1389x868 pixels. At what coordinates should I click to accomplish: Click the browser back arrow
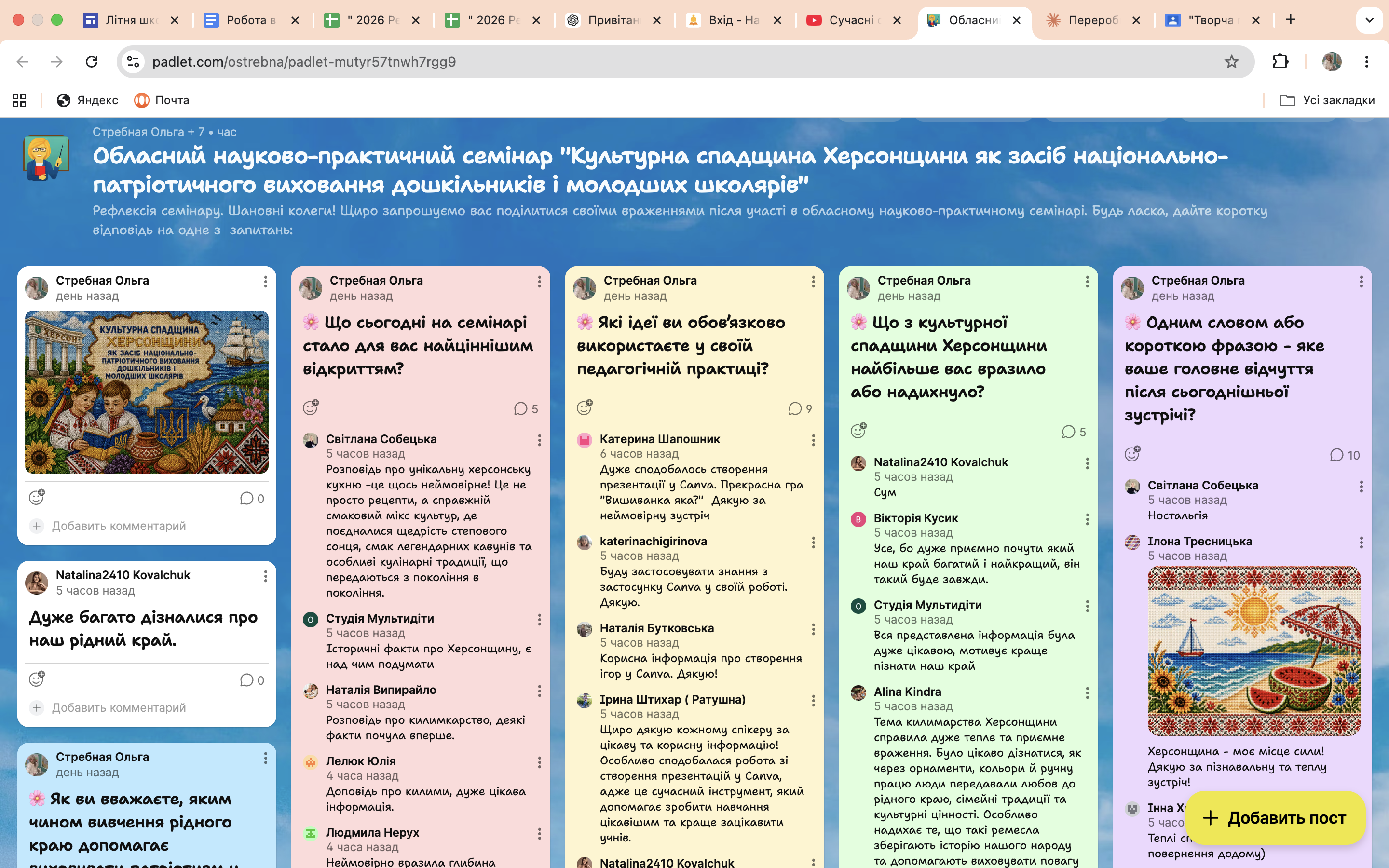point(22,61)
